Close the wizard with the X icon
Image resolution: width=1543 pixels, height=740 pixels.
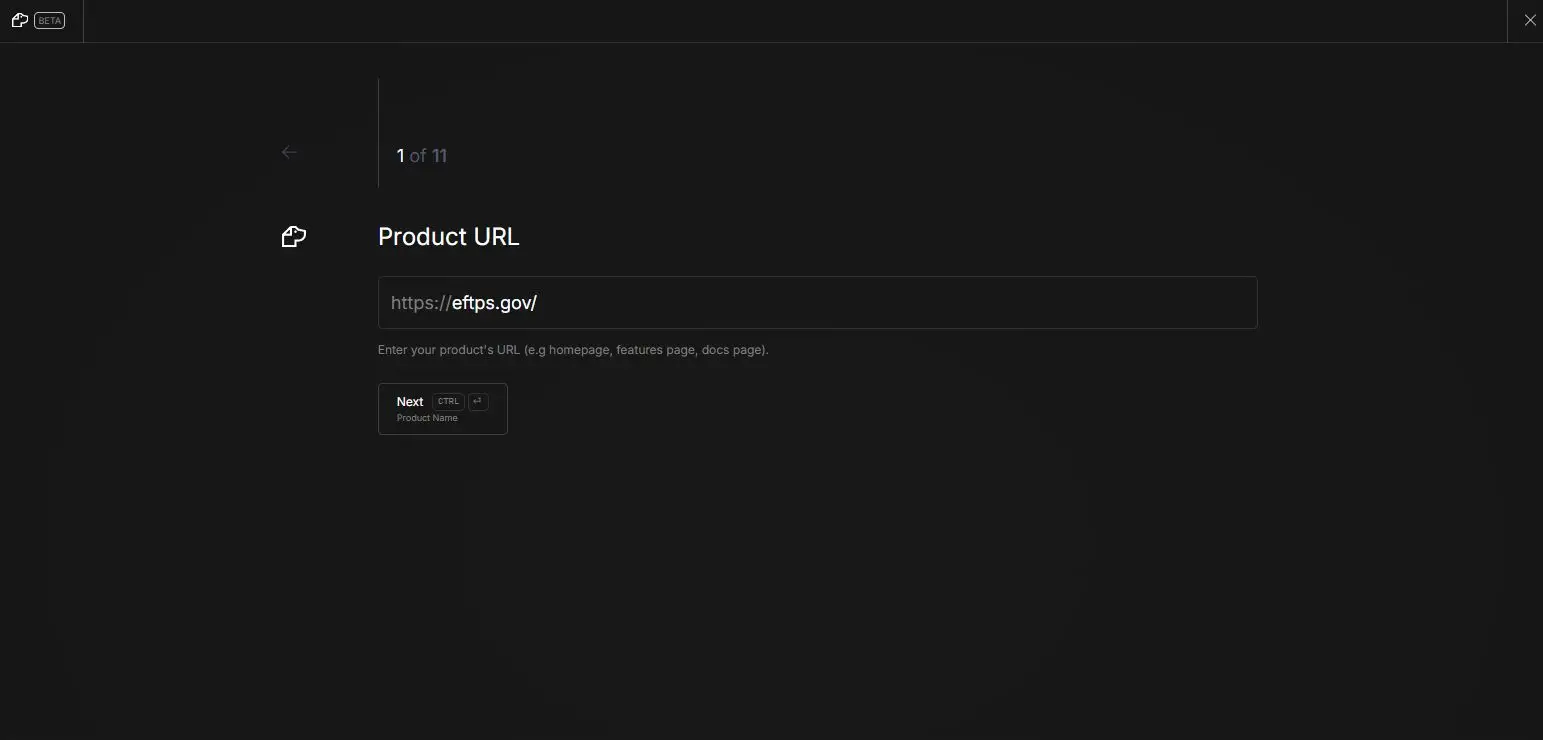pyautogui.click(x=1530, y=20)
